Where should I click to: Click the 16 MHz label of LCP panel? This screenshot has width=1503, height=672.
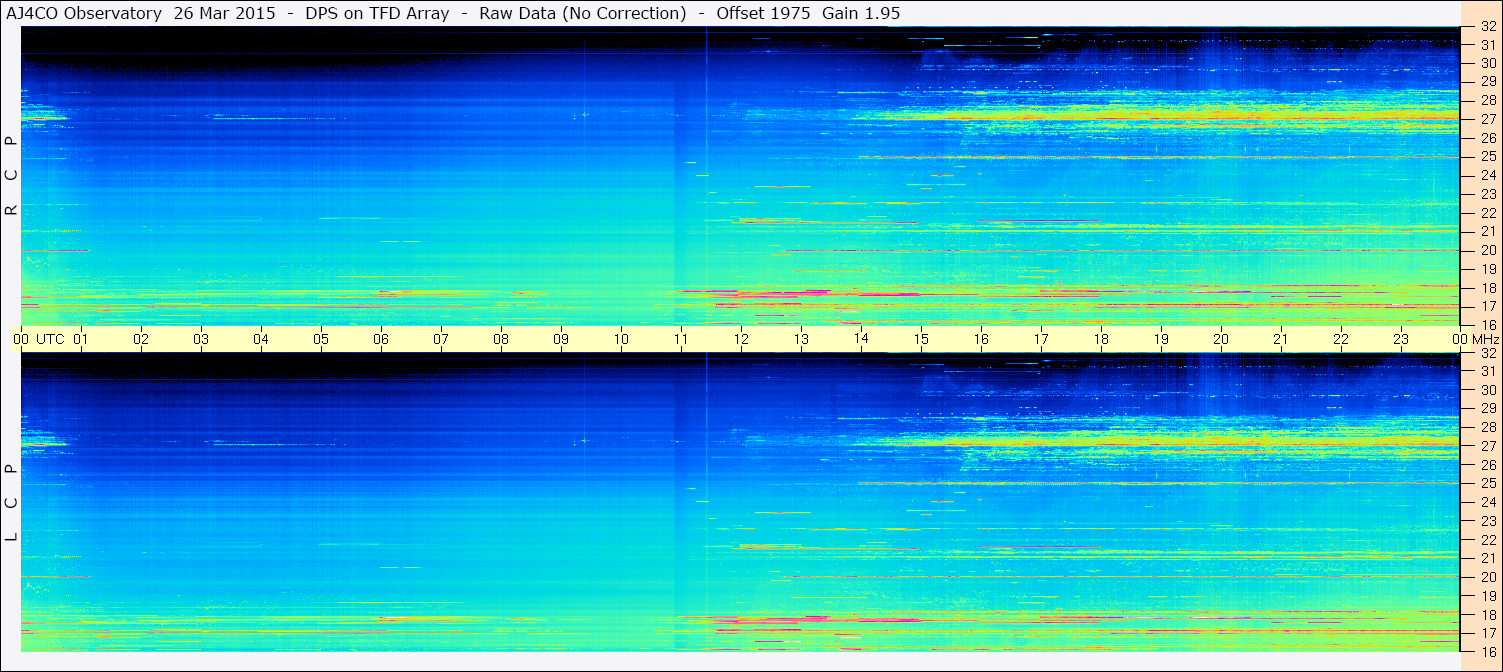(1488, 651)
